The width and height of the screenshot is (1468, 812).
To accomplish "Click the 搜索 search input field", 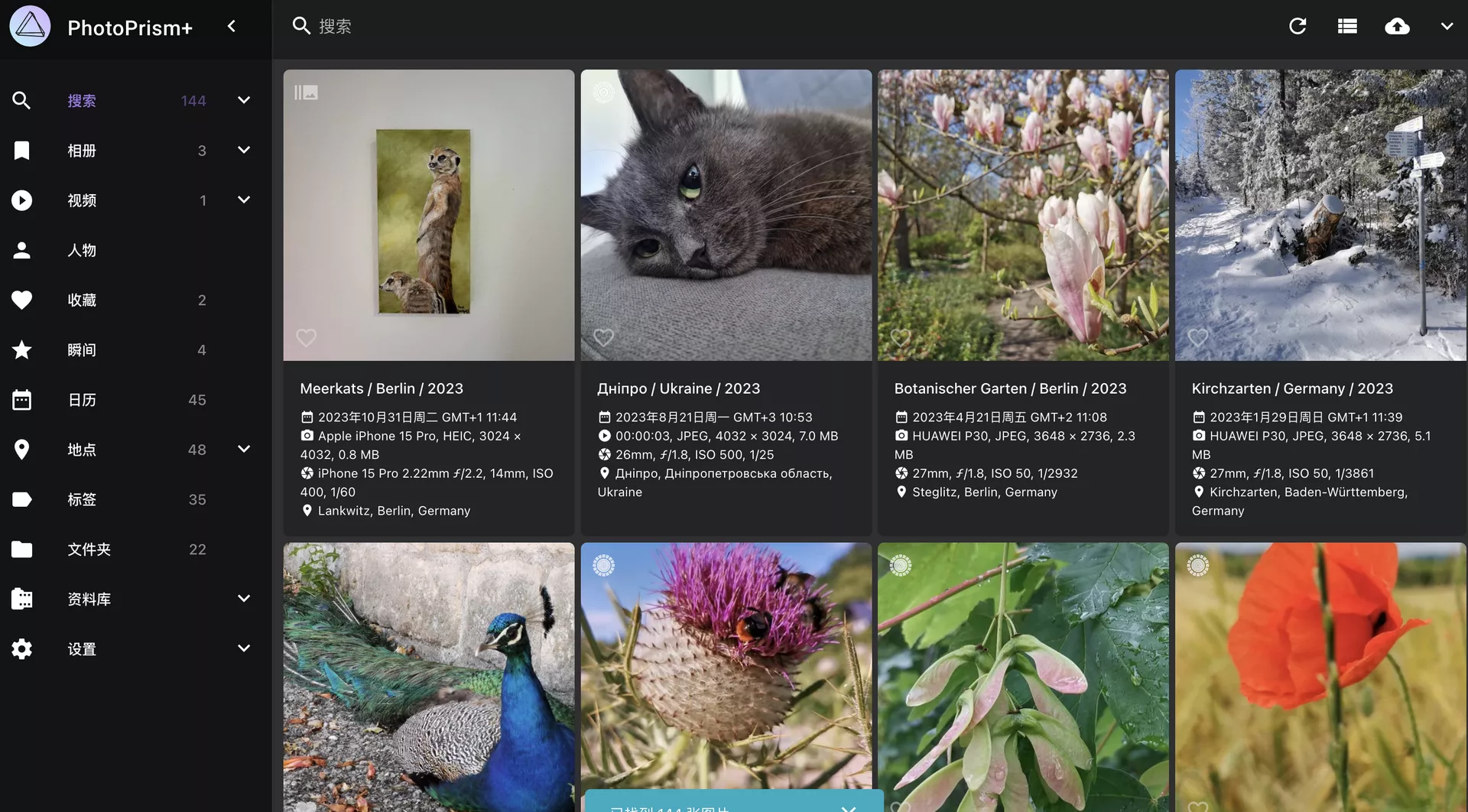I will (x=688, y=27).
